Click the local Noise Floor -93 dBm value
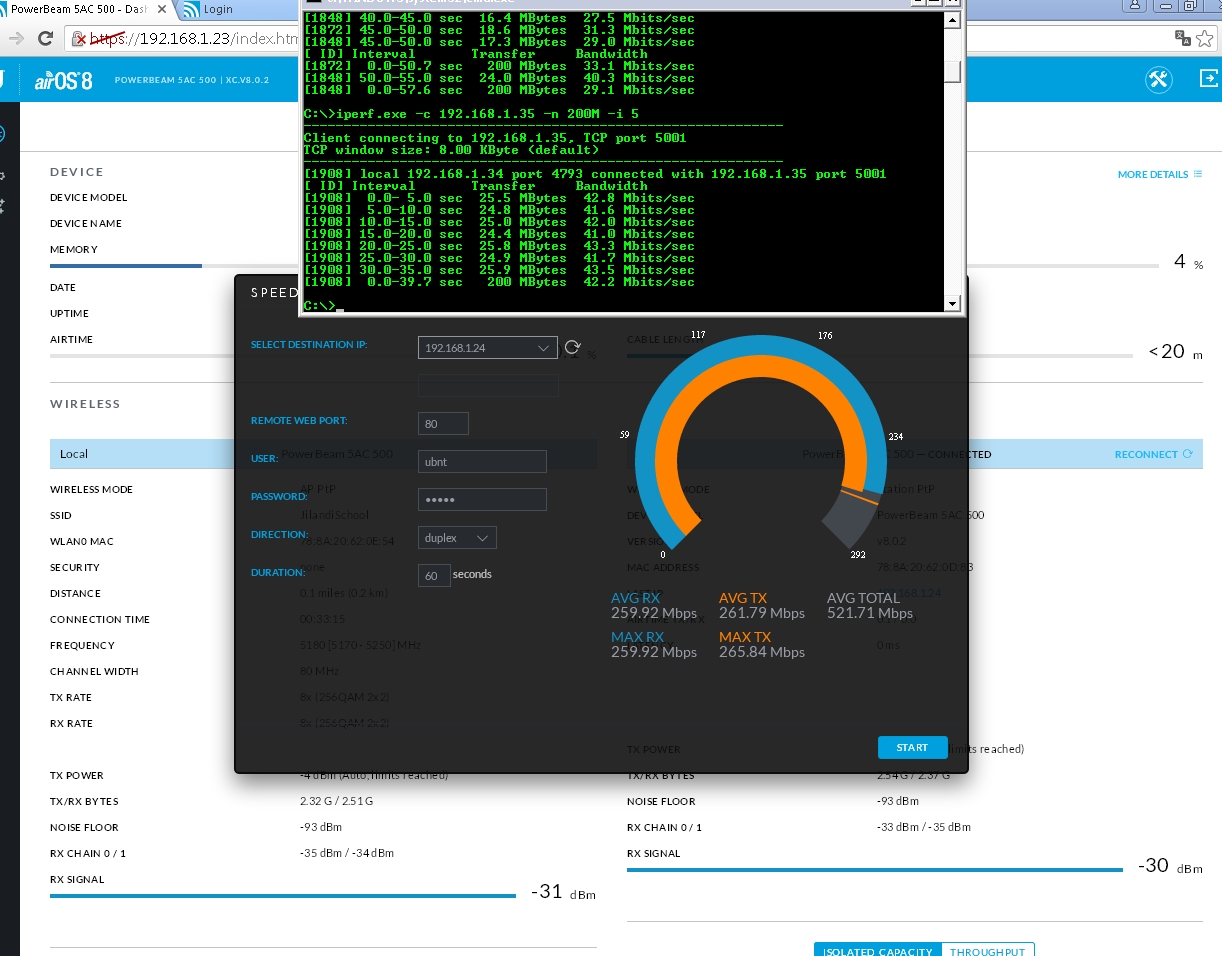Image resolution: width=1222 pixels, height=956 pixels. [321, 828]
